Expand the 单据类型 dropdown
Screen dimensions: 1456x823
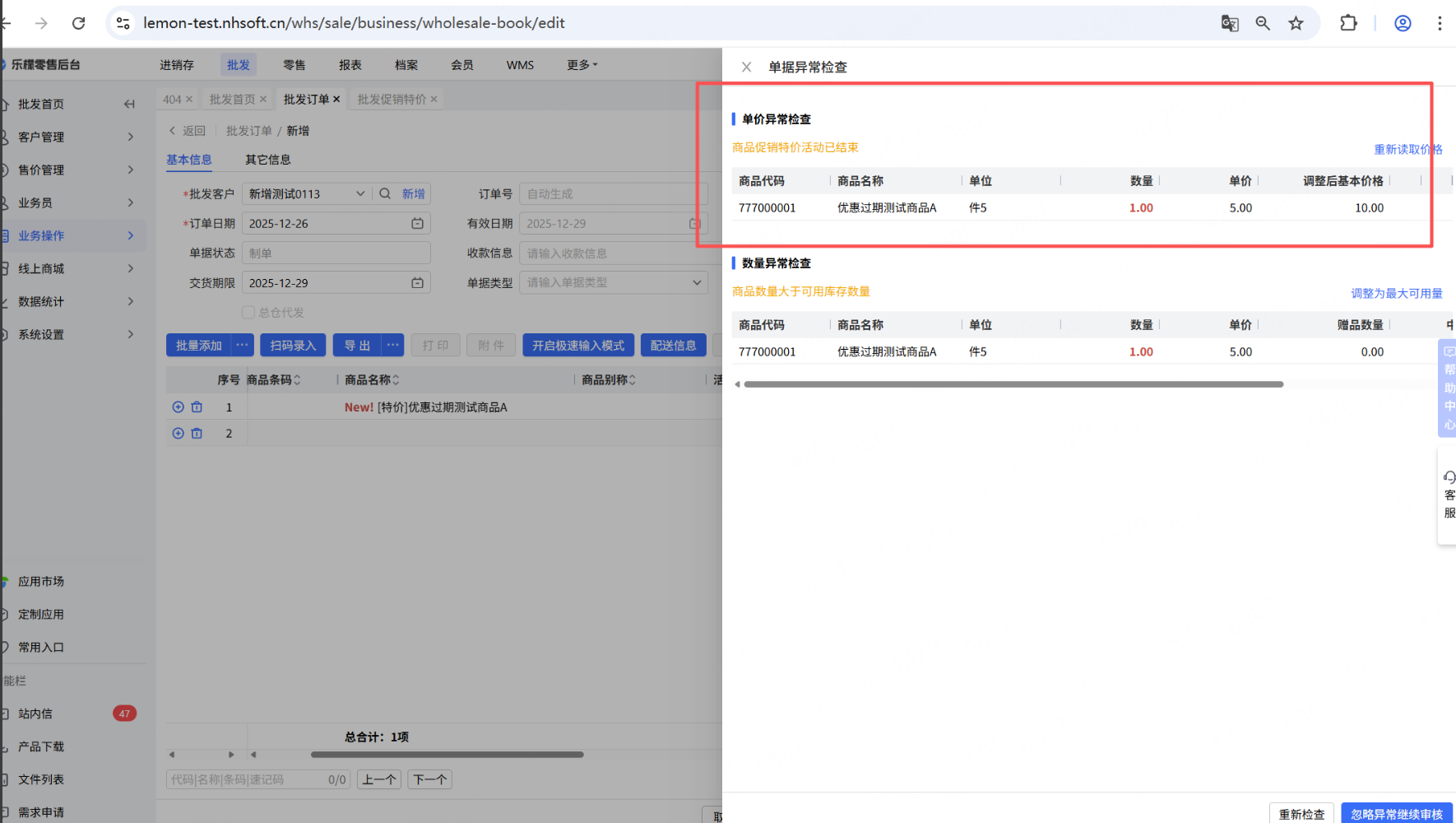pos(697,282)
